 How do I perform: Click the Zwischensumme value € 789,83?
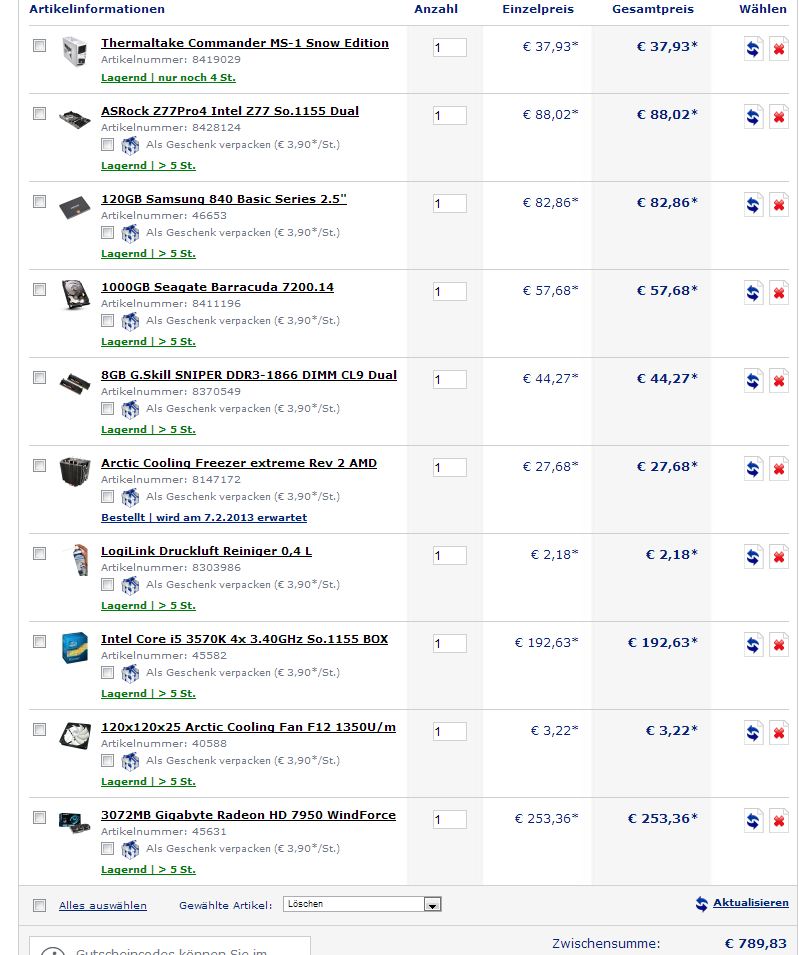(756, 944)
